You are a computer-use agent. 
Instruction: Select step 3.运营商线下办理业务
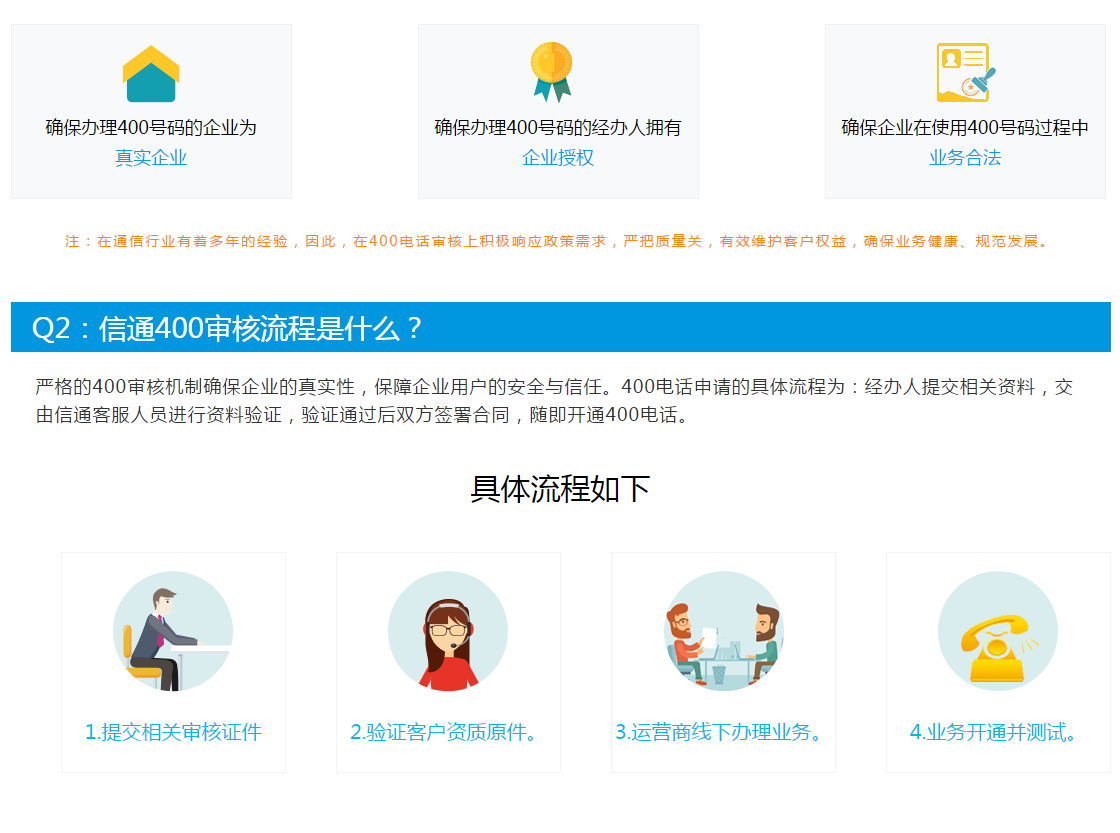[722, 732]
